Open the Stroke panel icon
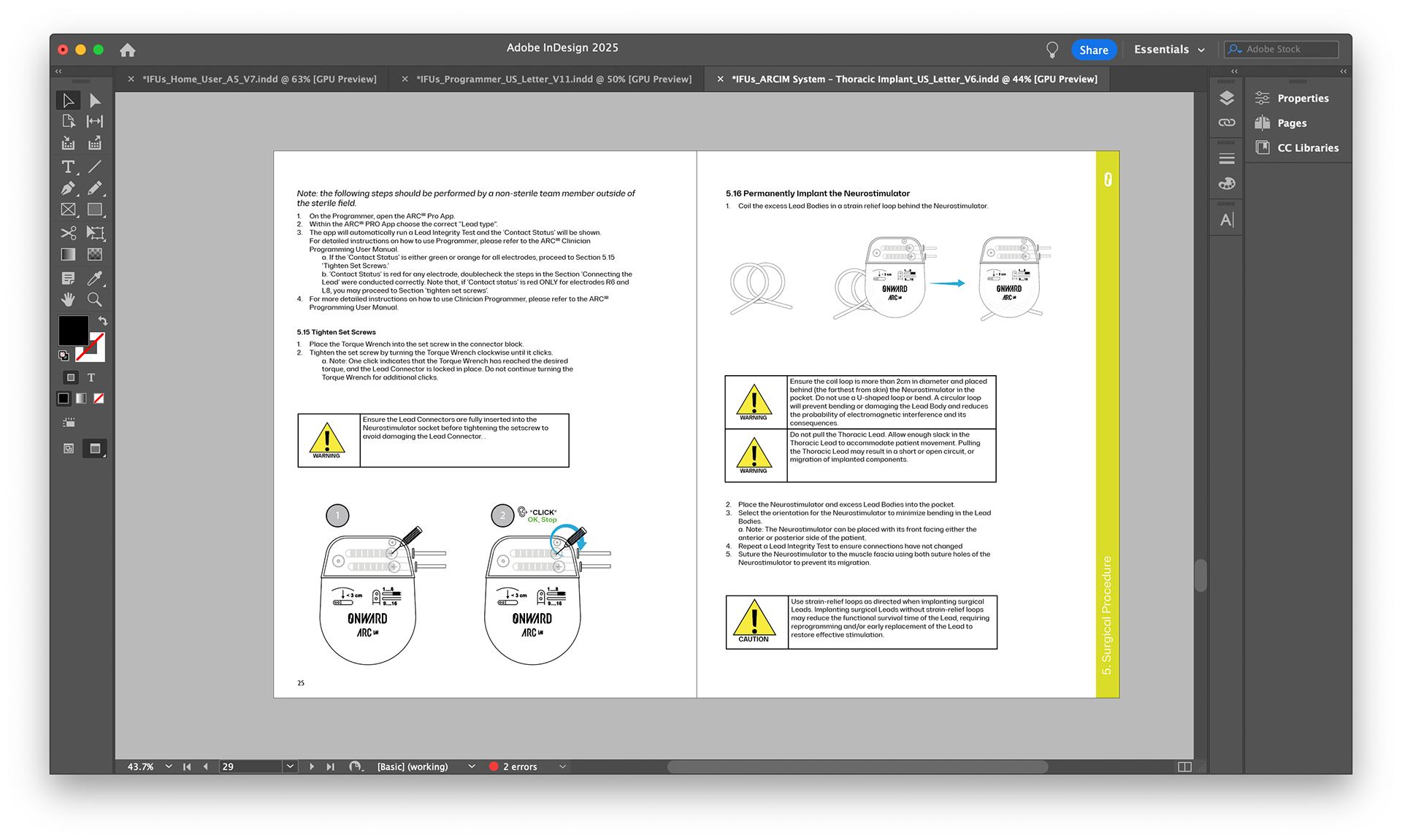This screenshot has width=1402, height=840. pos(1227,158)
